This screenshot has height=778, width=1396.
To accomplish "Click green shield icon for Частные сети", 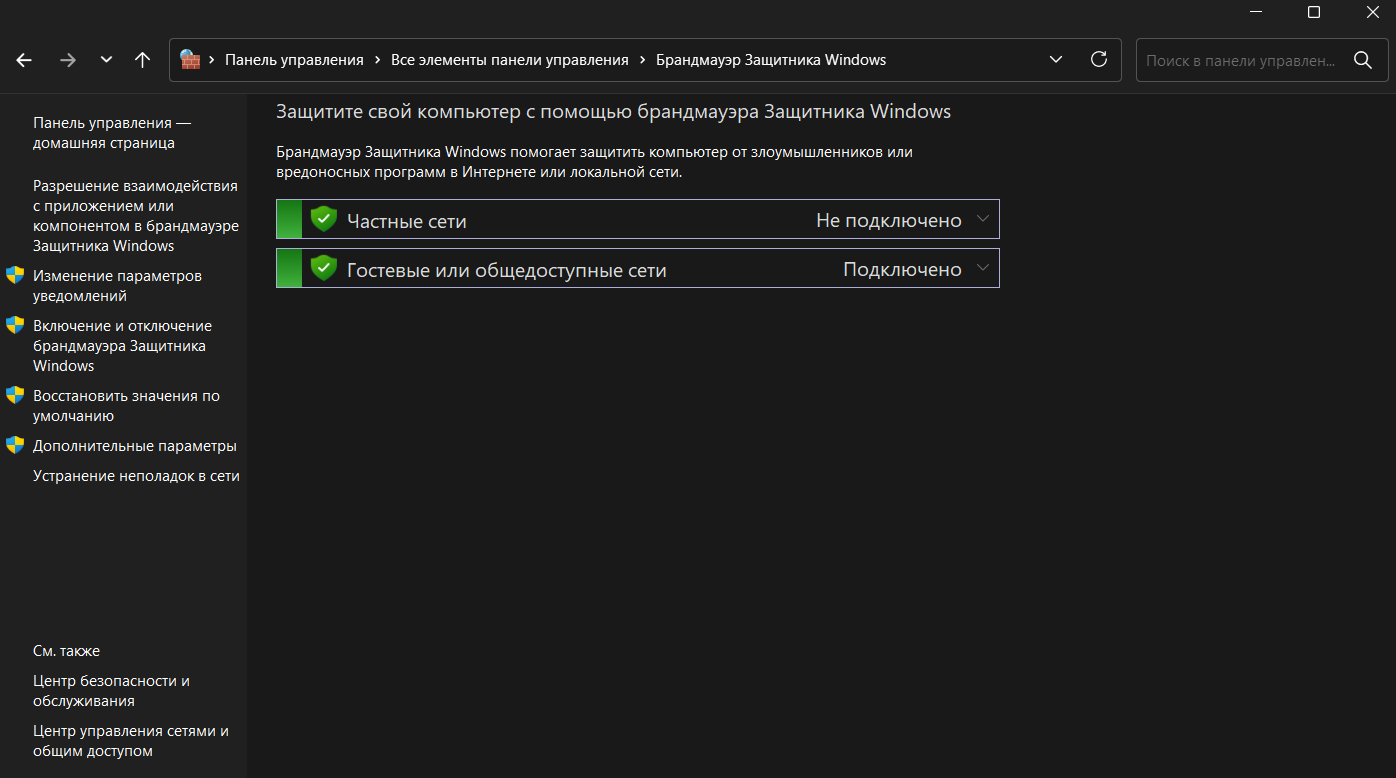I will [x=323, y=219].
